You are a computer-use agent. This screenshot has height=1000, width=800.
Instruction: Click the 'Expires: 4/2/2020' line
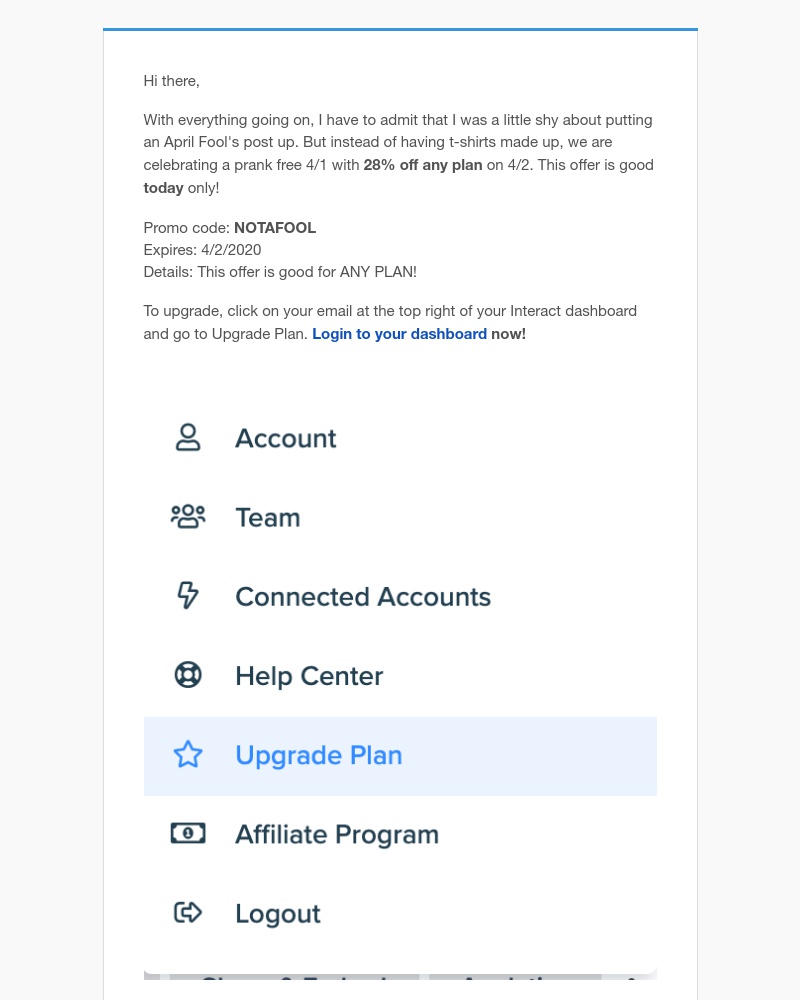coord(202,250)
